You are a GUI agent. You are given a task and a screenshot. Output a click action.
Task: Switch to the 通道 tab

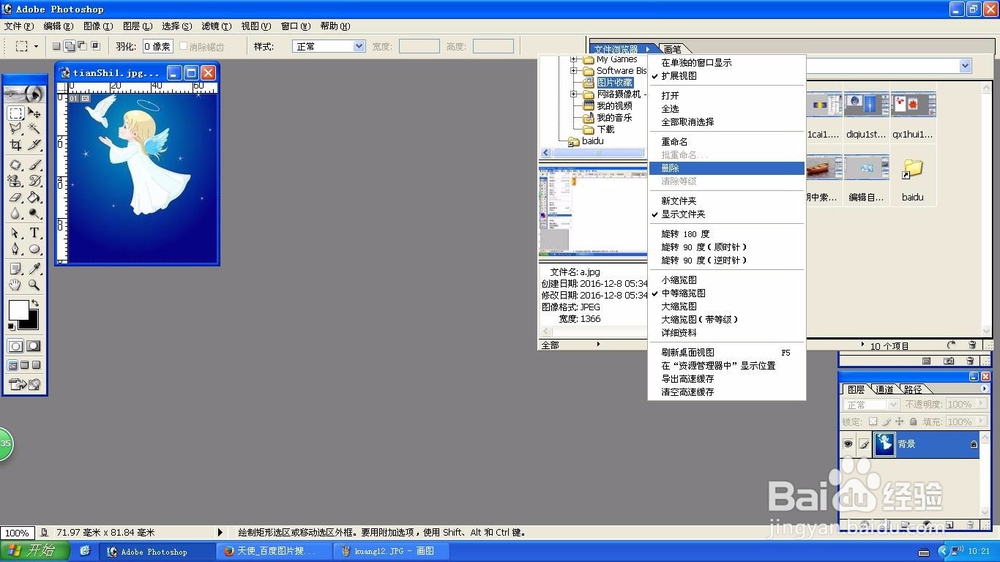pos(885,389)
